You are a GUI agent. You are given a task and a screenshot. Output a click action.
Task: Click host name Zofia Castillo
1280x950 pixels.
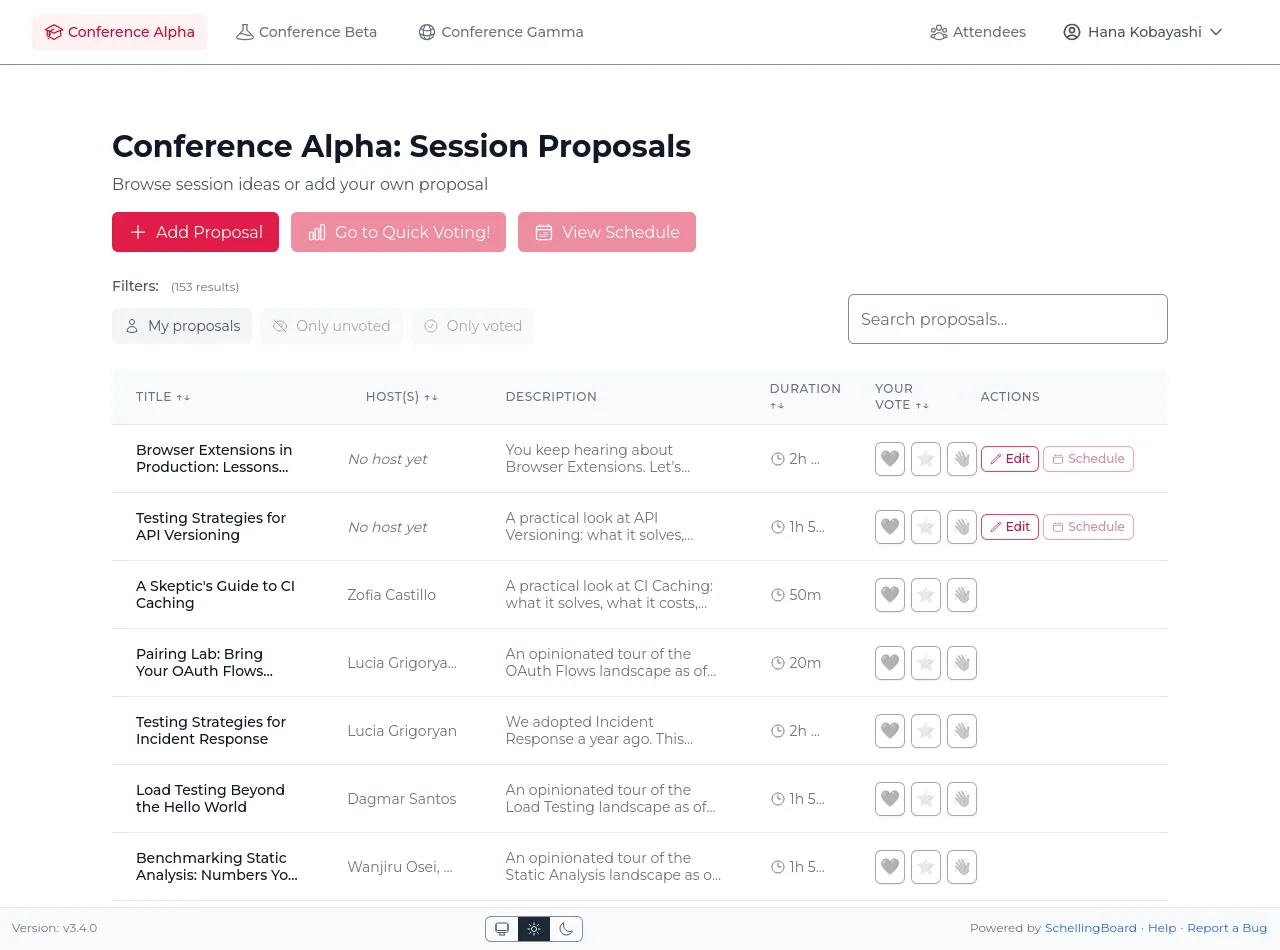392,595
